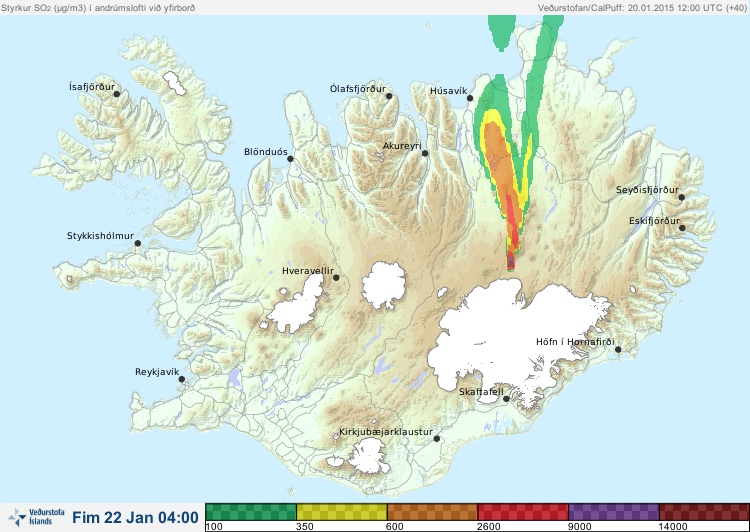This screenshot has width=750, height=532.
Task: Click the Skaftafell location dot
Action: 506,399
